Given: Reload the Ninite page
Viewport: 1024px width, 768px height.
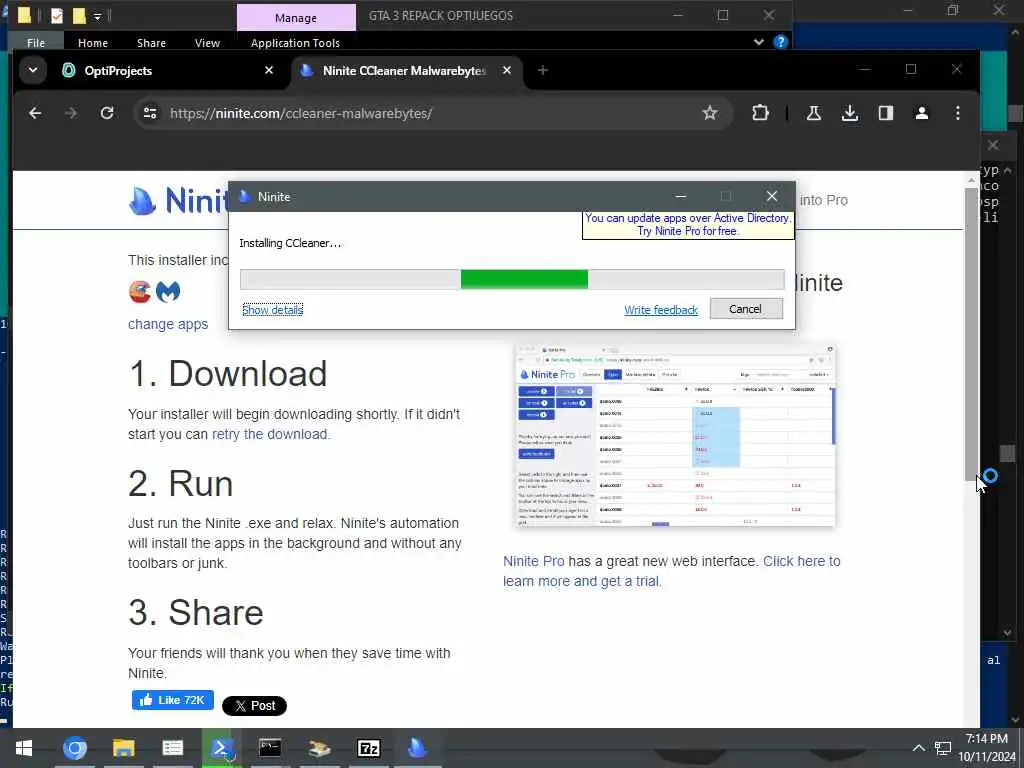Looking at the screenshot, I should [x=107, y=113].
